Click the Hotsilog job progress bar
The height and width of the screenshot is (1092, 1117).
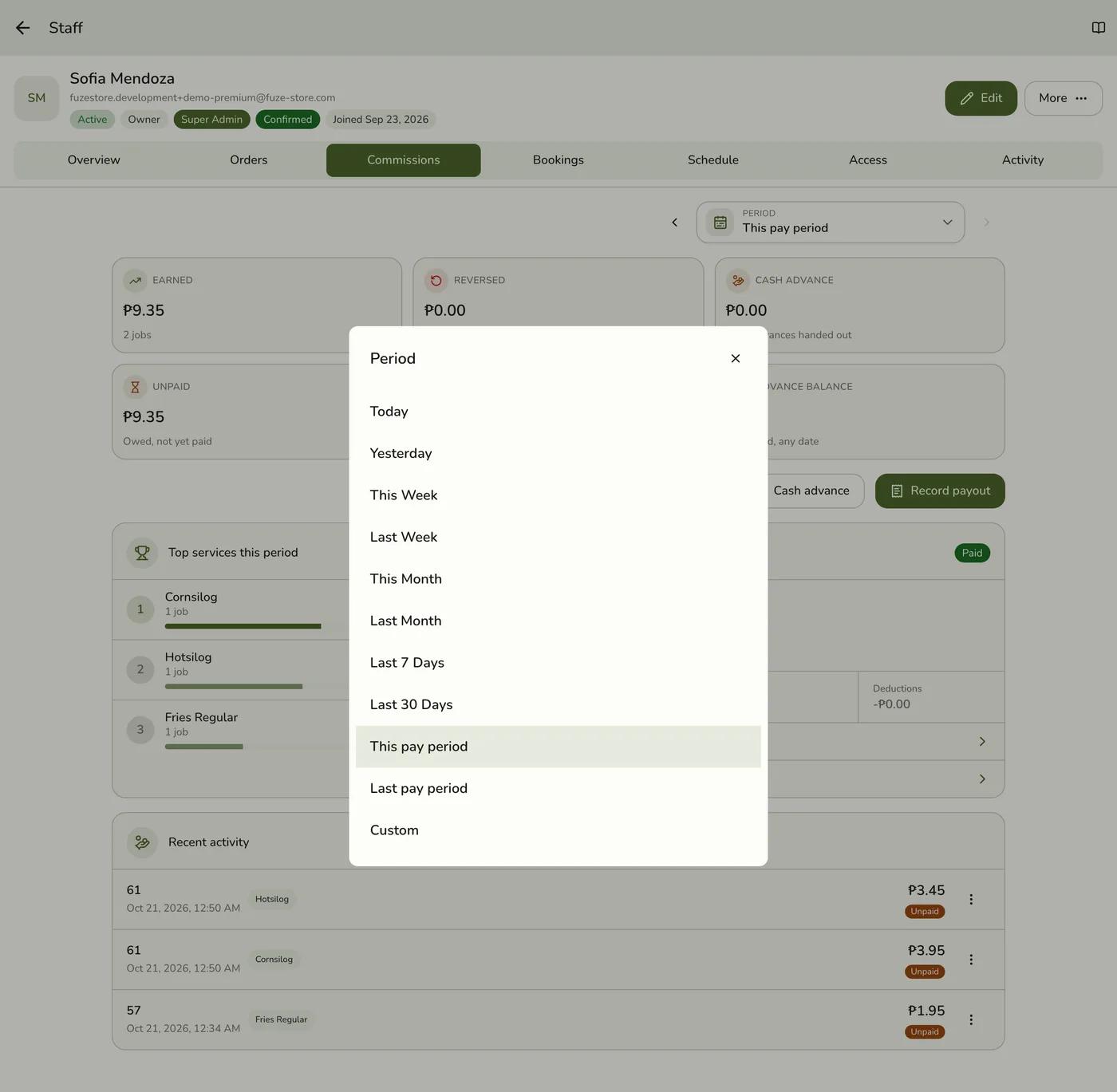tap(234, 687)
